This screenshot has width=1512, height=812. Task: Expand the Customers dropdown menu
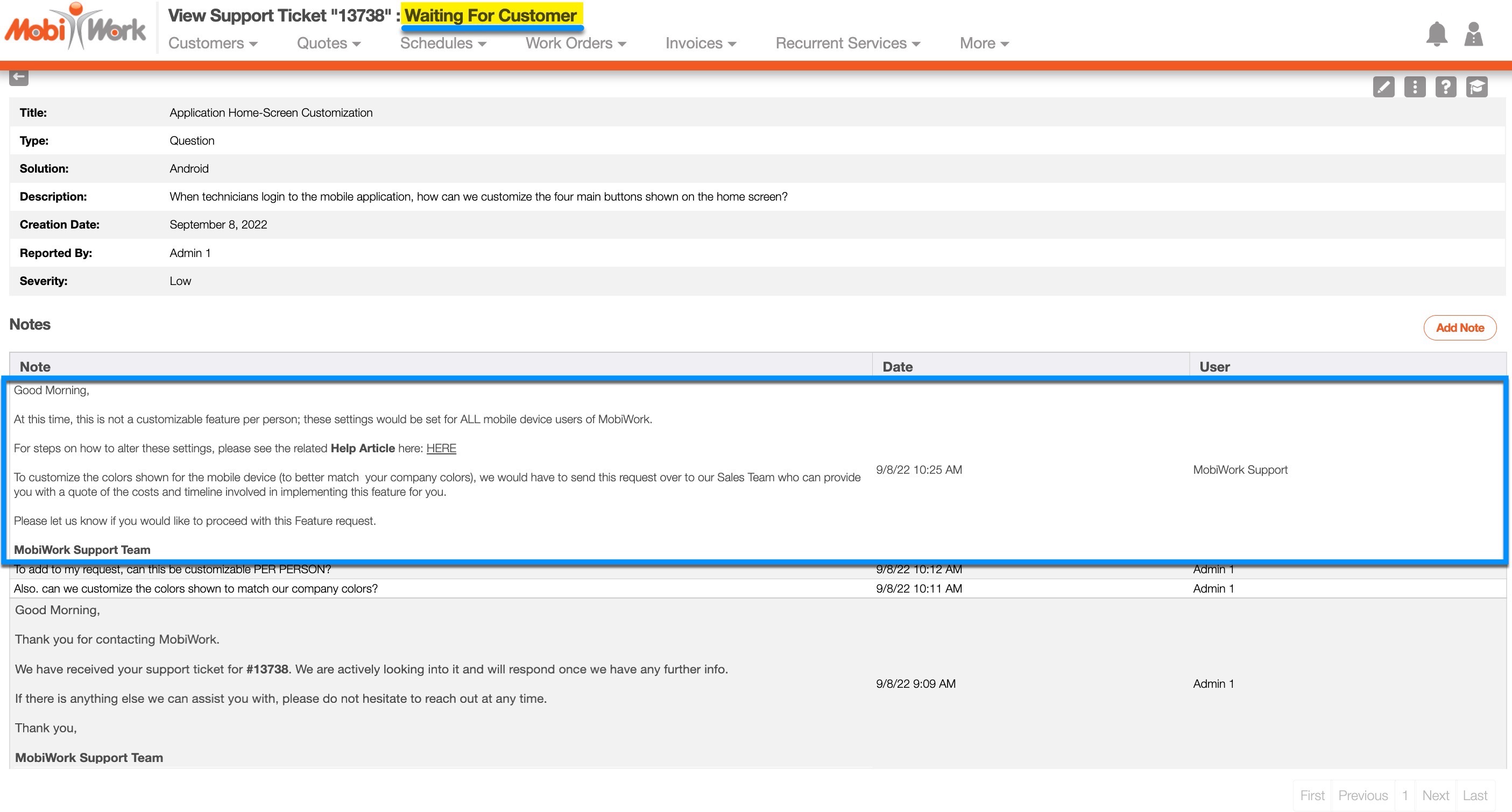pos(213,44)
